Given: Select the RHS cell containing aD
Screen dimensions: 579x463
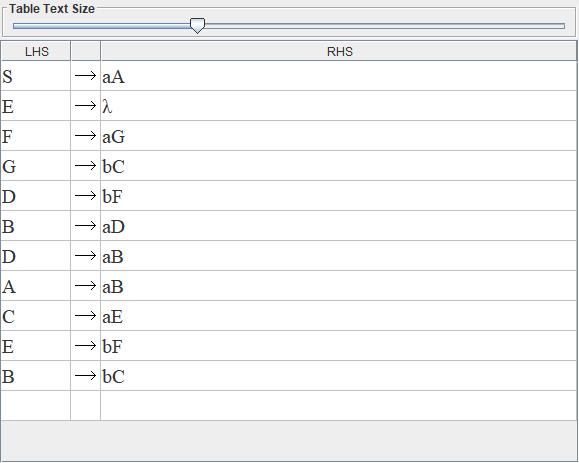Looking at the screenshot, I should 339,226.
